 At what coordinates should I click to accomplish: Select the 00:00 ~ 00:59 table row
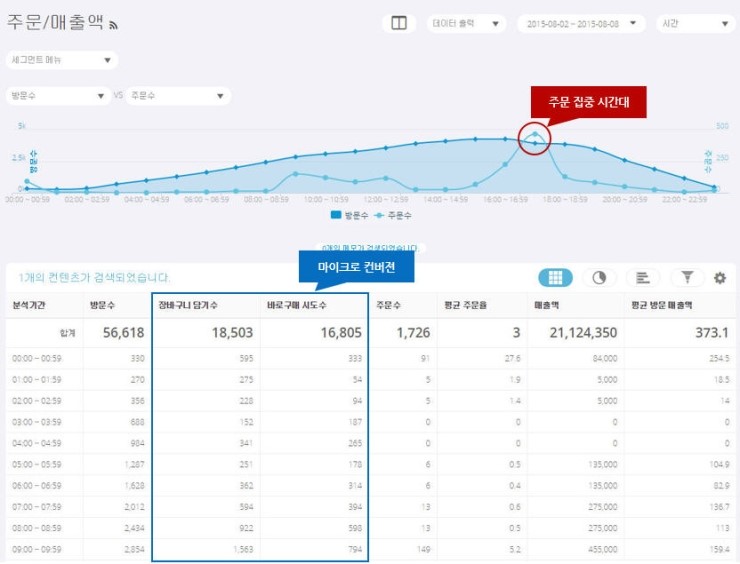[40, 358]
